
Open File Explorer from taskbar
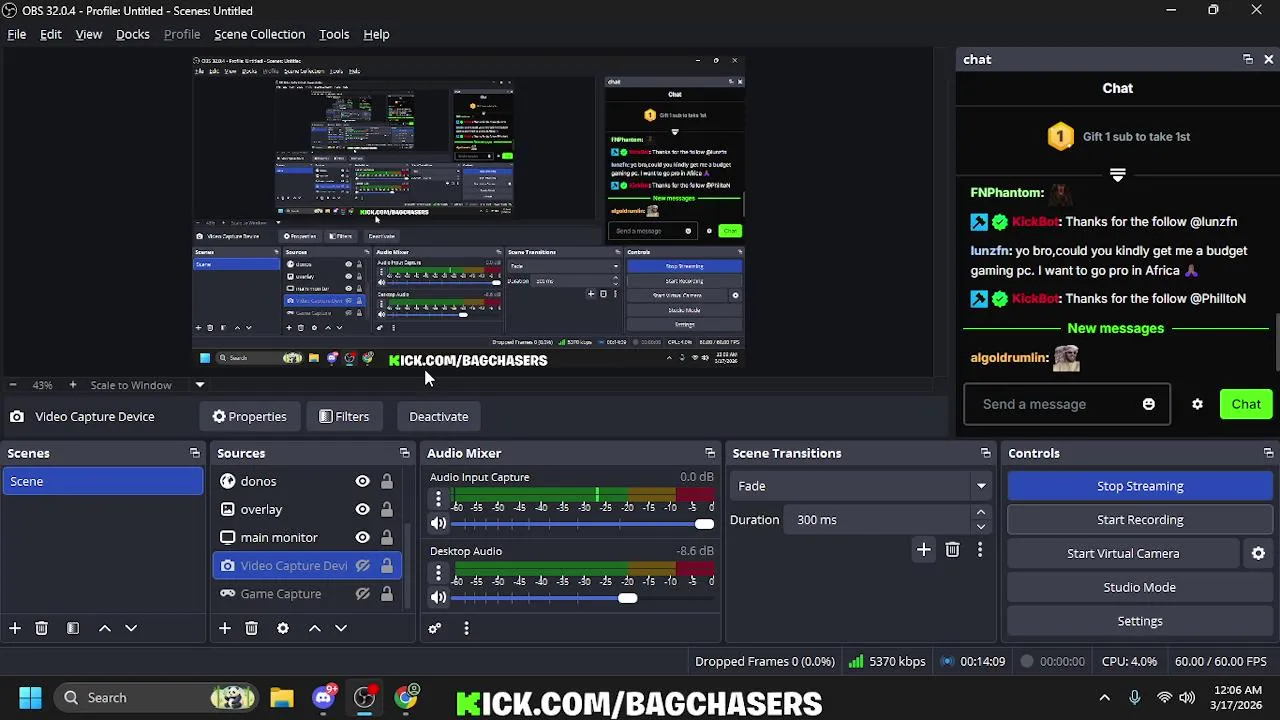click(x=281, y=698)
